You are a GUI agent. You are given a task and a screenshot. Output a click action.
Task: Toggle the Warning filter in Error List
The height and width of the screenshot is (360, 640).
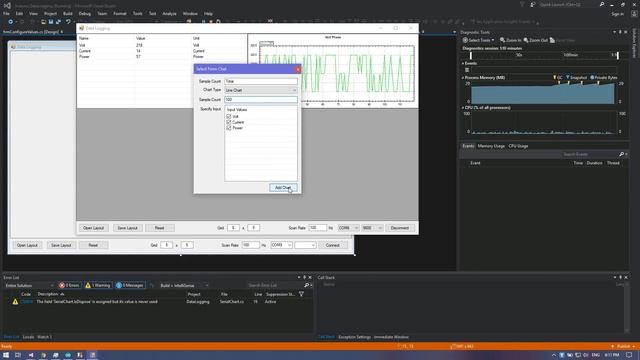point(97,285)
